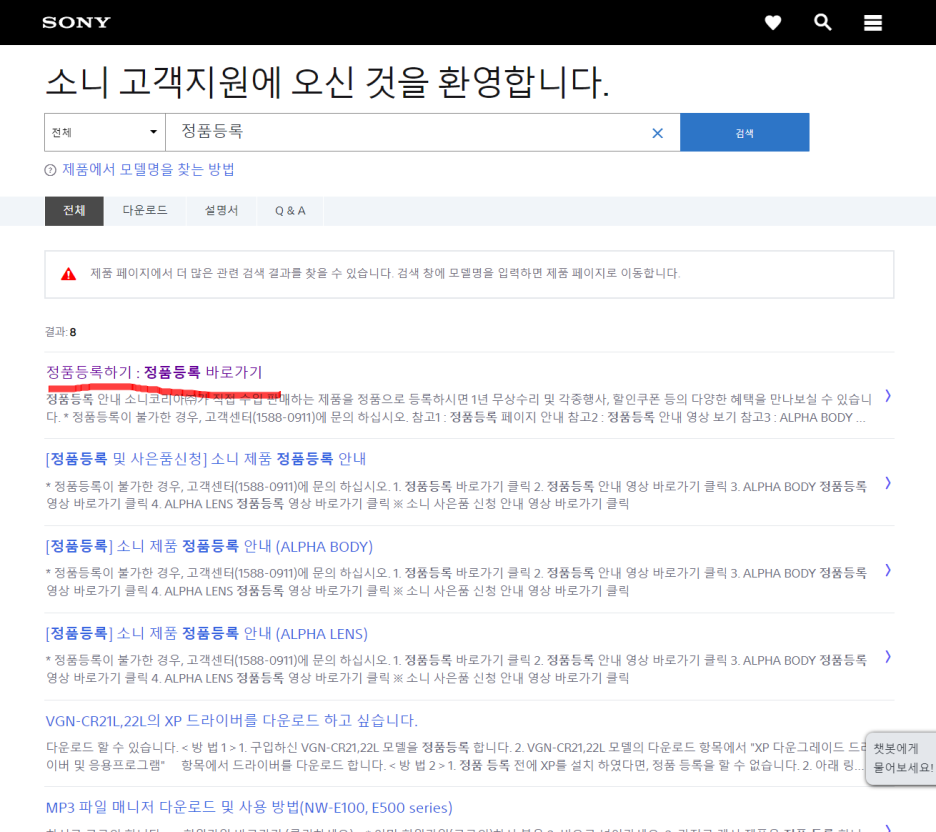Image resolution: width=936 pixels, height=832 pixels.
Task: Click the blue 검색 button
Action: [x=744, y=132]
